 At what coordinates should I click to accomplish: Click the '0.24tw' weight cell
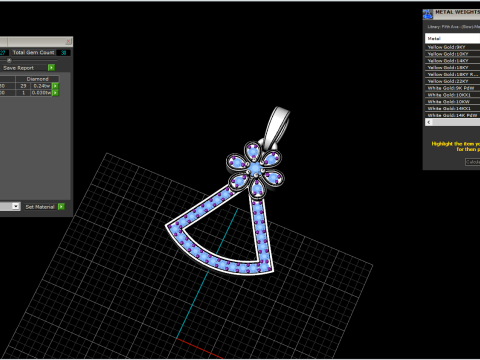pos(42,86)
